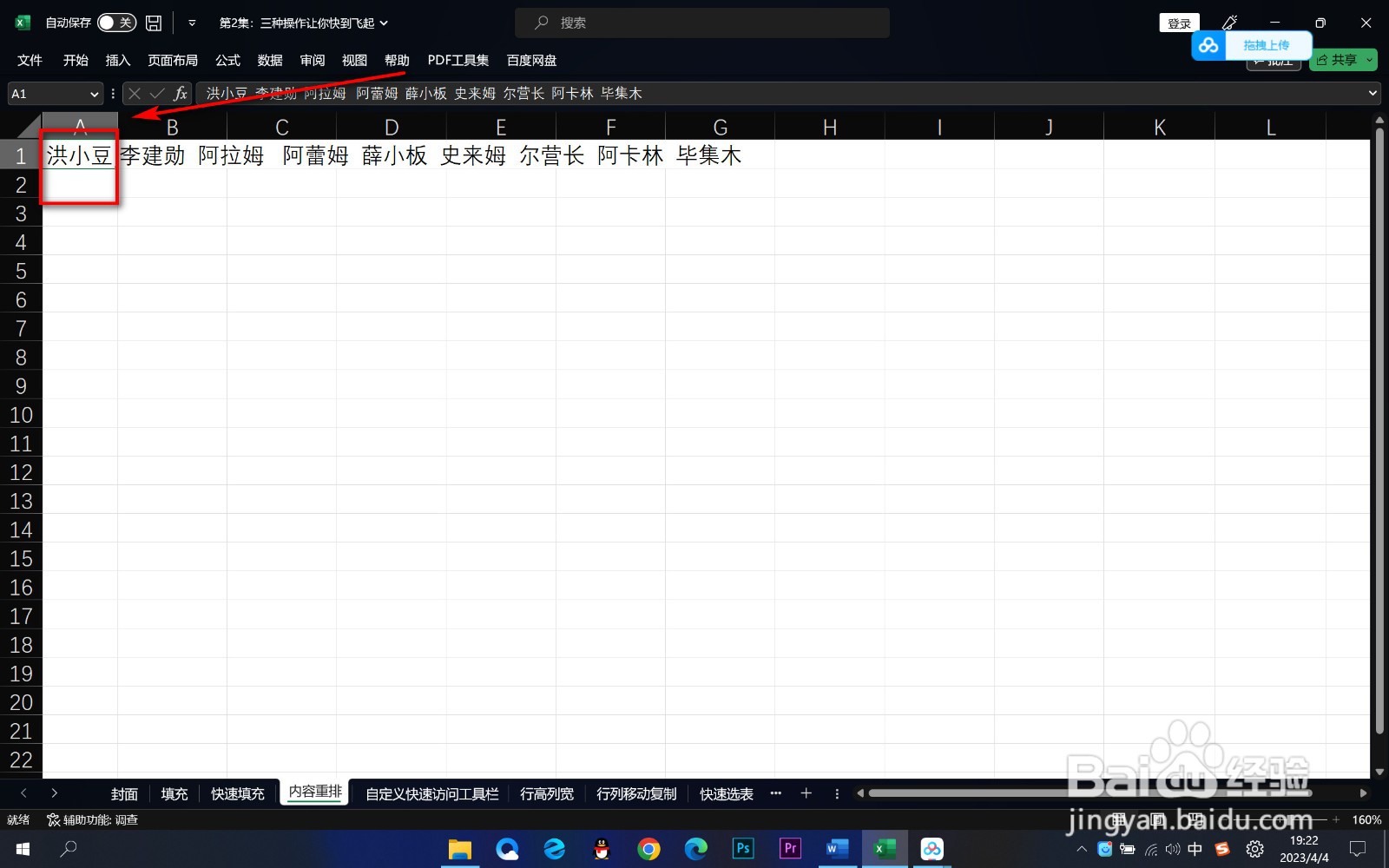
Task: Open the 文件 File menu
Action: tap(30, 60)
